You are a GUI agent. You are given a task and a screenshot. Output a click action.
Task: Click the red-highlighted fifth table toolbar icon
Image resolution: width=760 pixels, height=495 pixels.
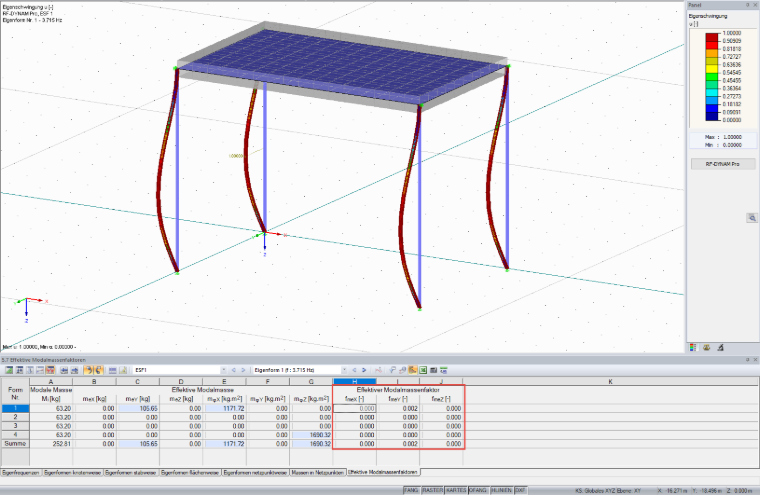(50, 370)
